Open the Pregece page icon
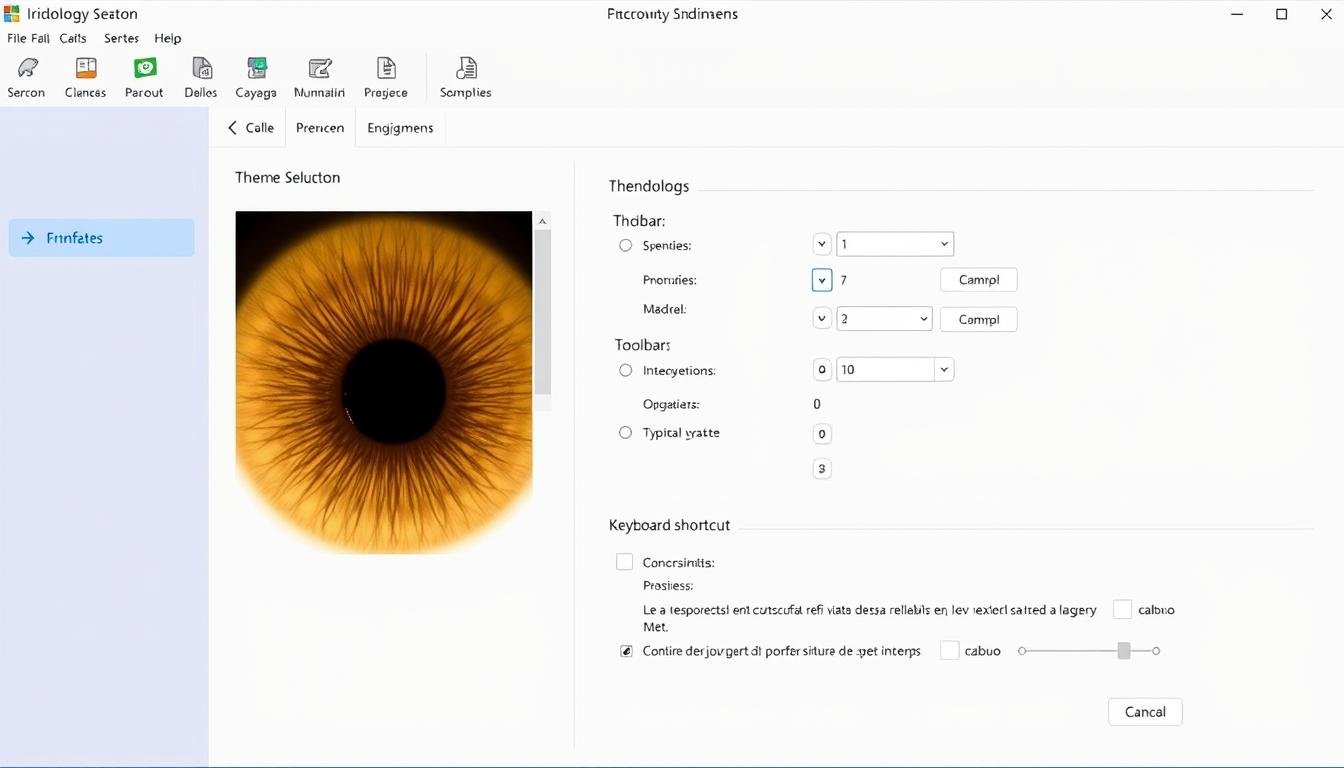 point(386,69)
